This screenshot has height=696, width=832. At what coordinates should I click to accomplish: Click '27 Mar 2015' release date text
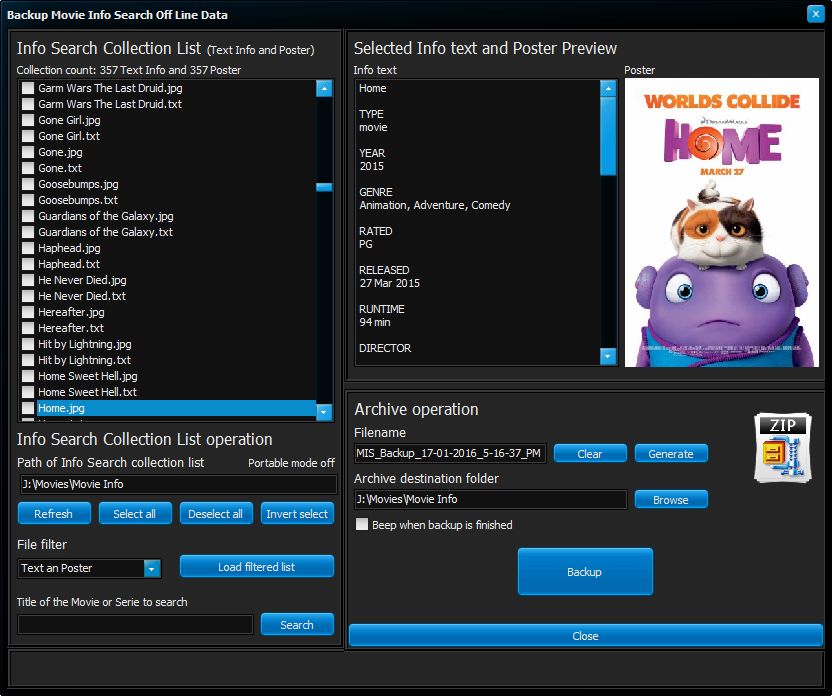[x=389, y=283]
